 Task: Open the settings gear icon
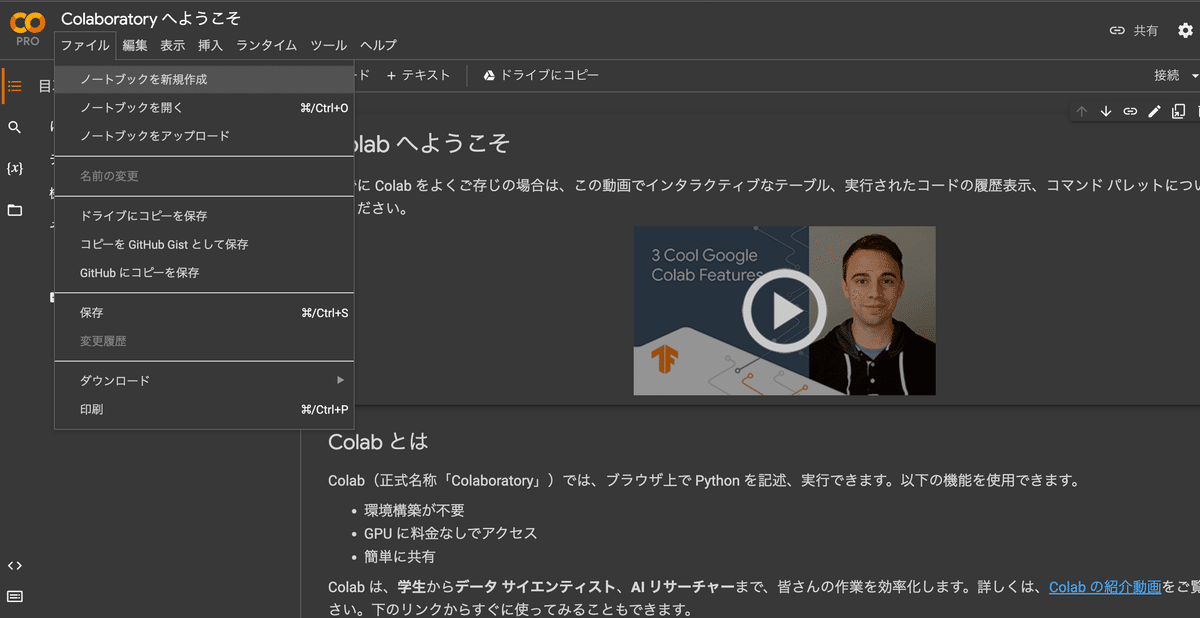(x=1185, y=31)
